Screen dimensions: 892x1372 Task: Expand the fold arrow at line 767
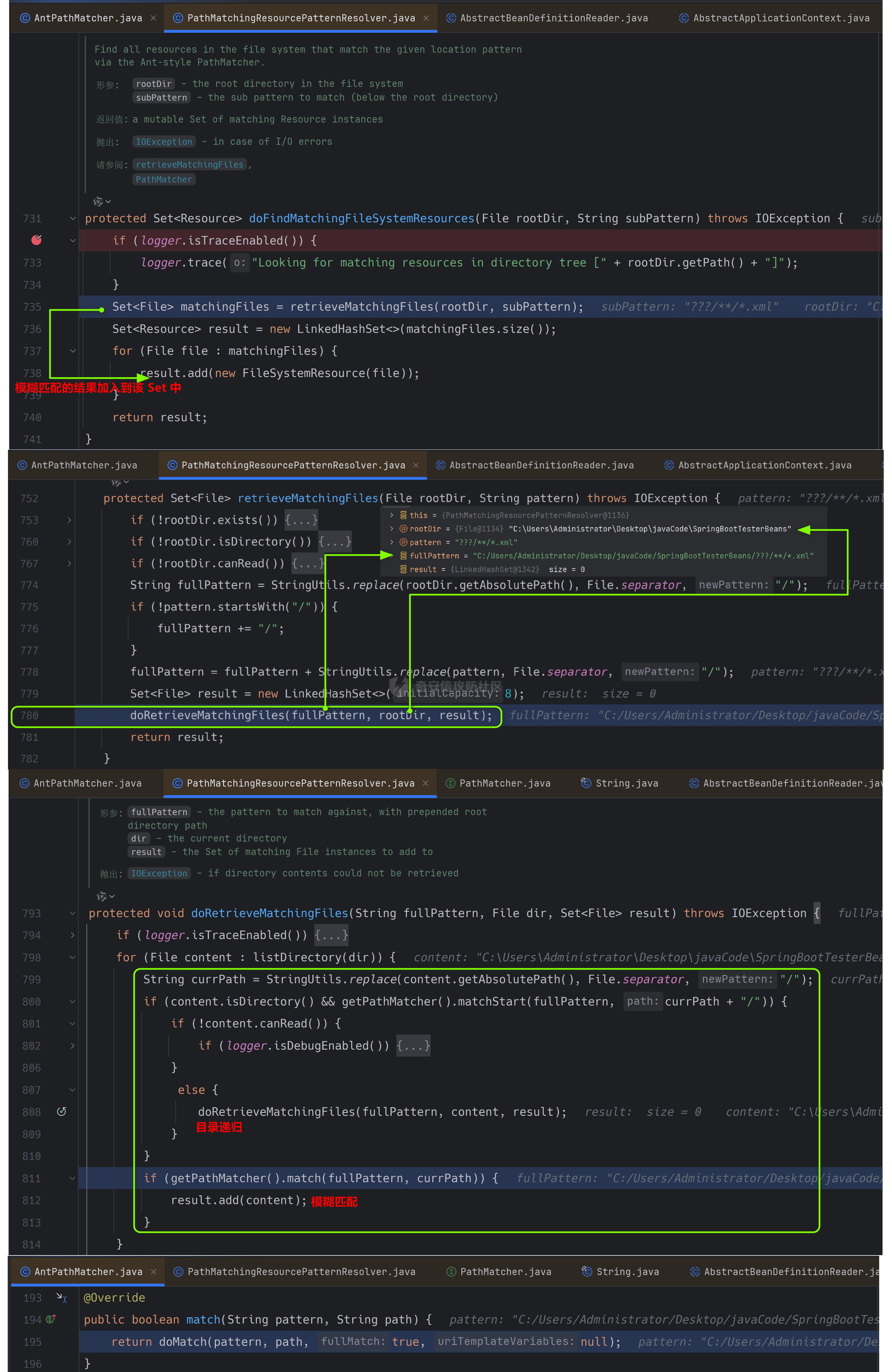[x=69, y=563]
